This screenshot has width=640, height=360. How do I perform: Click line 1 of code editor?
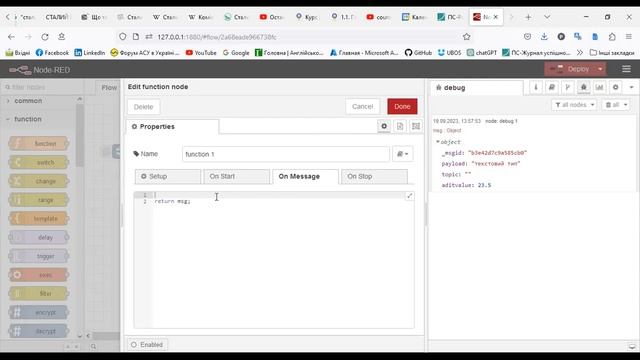(x=282, y=195)
